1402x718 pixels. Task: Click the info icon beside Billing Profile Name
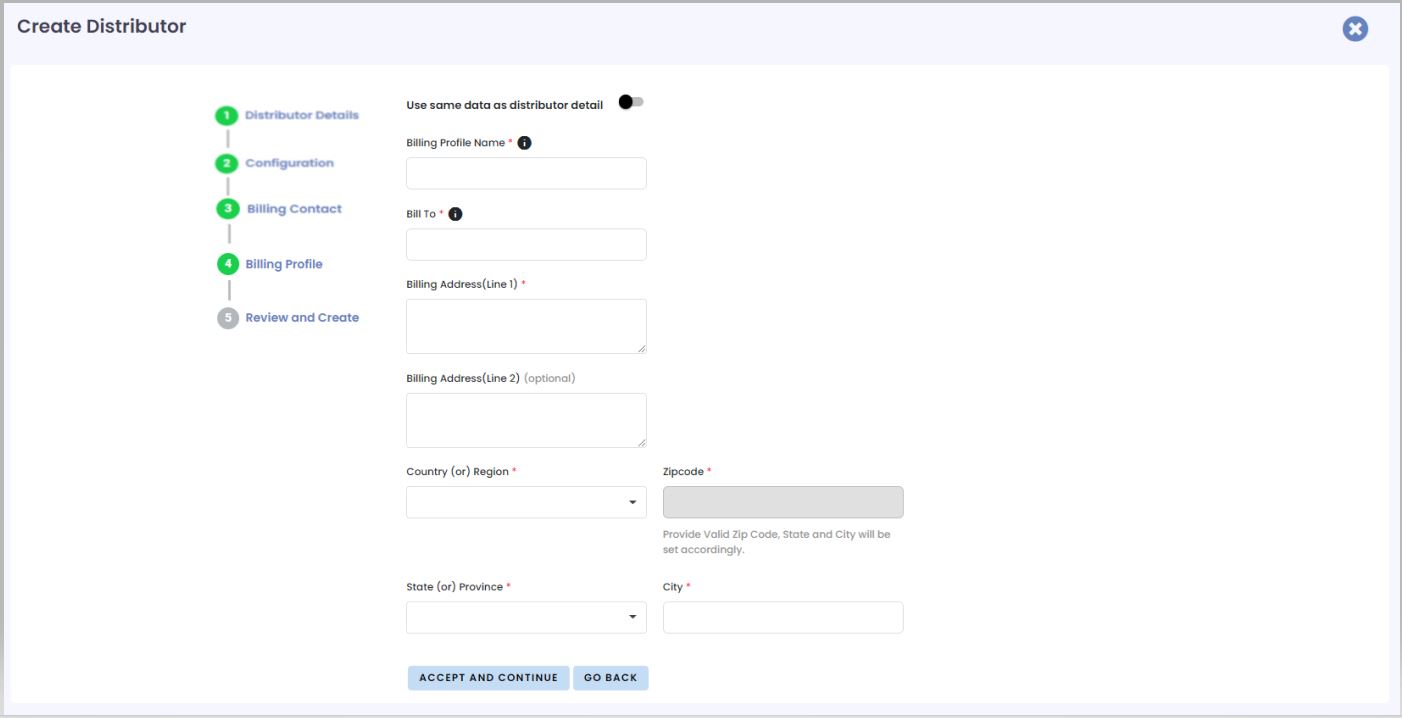tap(525, 143)
